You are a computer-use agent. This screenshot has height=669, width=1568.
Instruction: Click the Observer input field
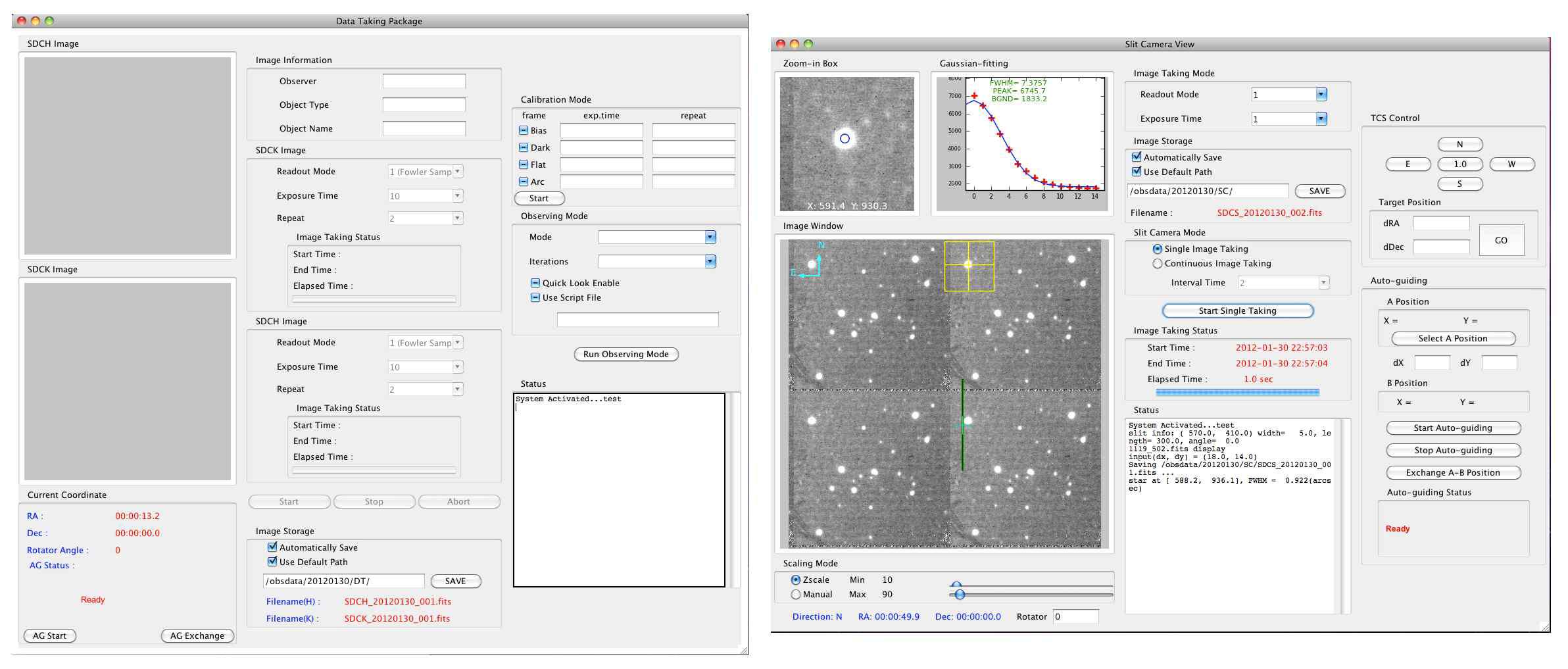[424, 81]
